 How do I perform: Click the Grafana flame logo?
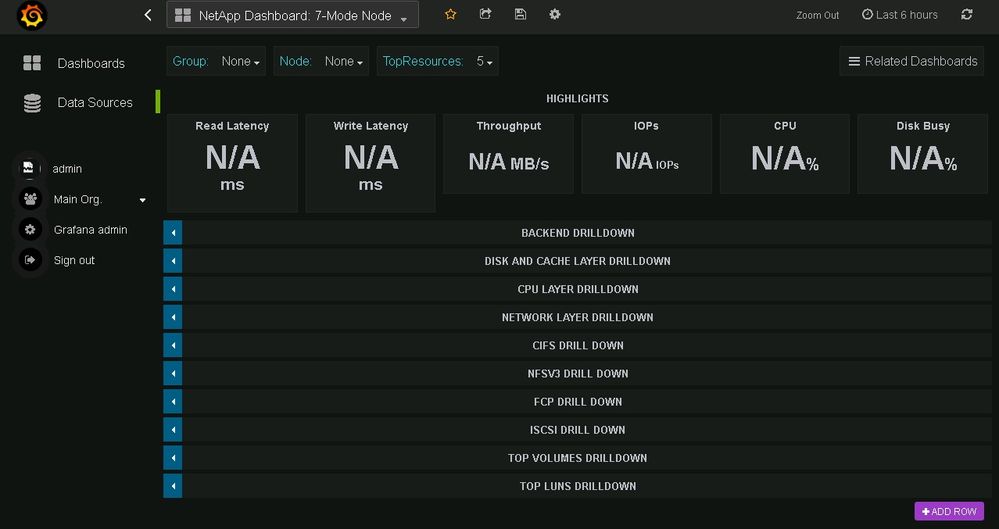pos(32,17)
